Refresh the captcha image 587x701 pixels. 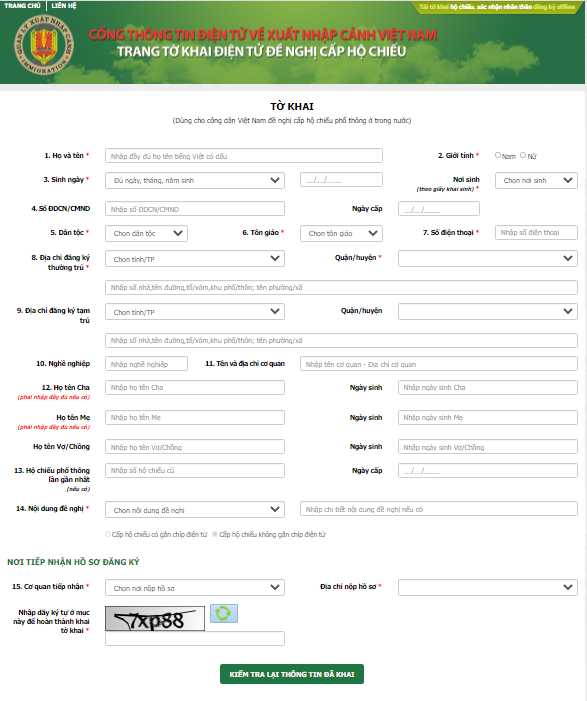click(224, 613)
